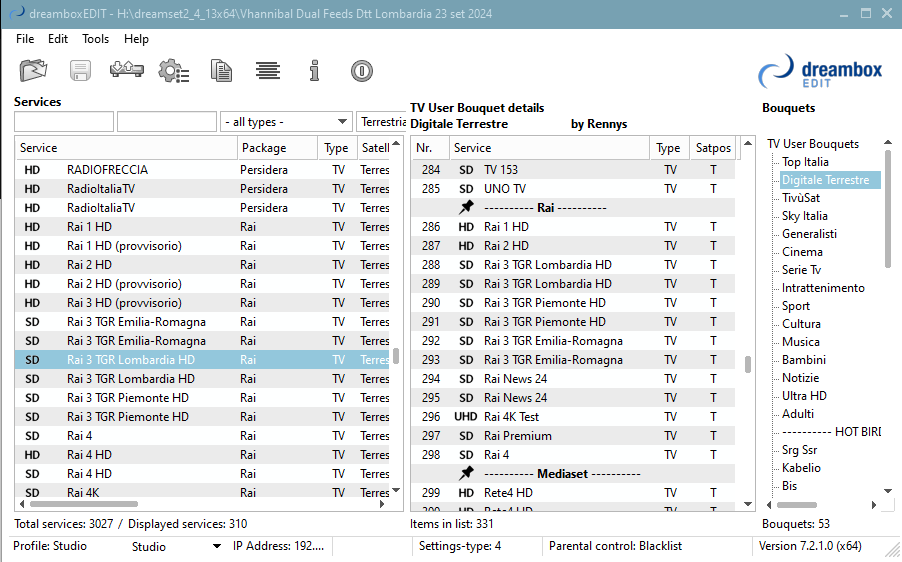This screenshot has height=562, width=902.
Task: Sort bouquet details by Satpos column header
Action: 713,148
